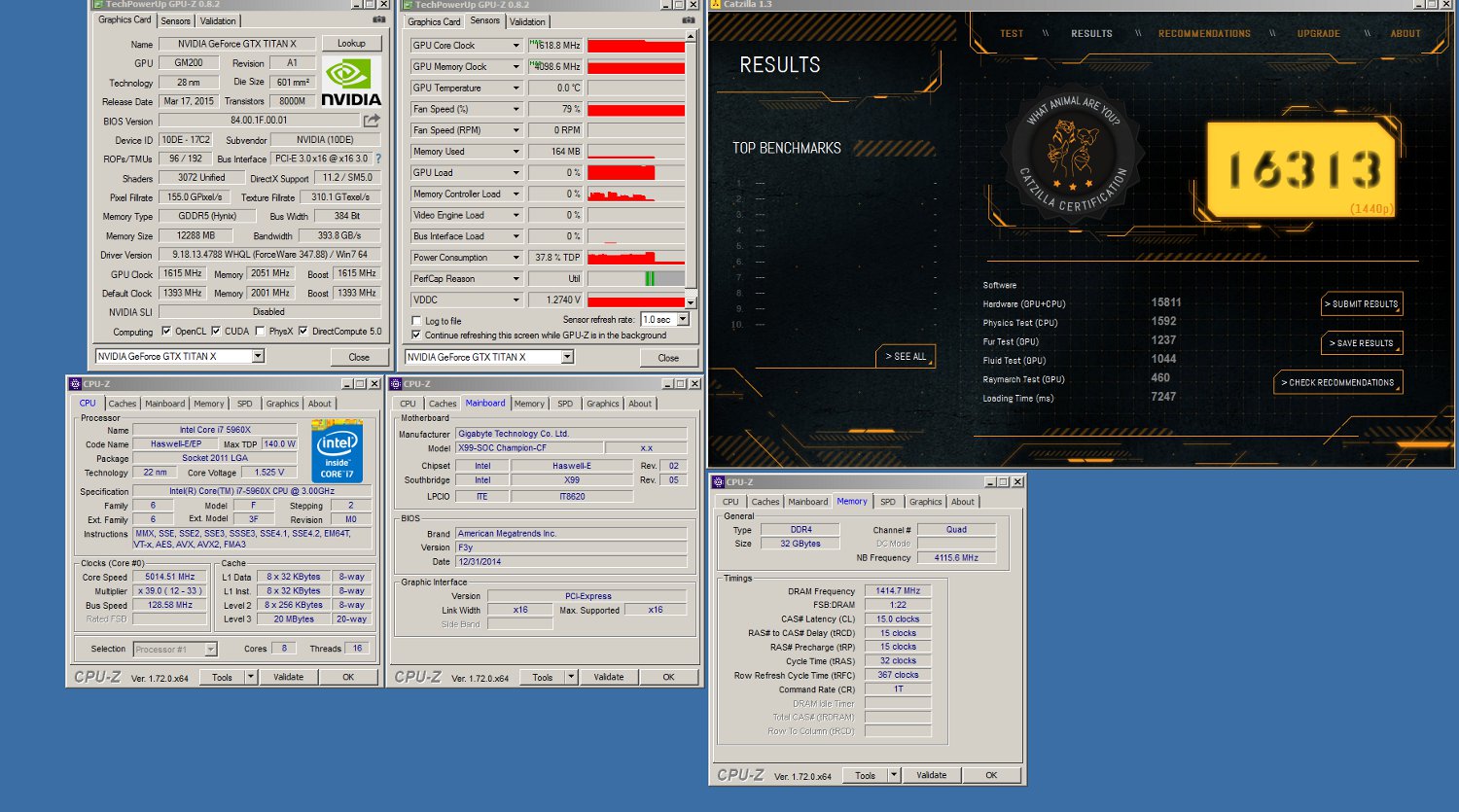Screen dimensions: 1459x812
Task: Open the SPD tab in CPU-Z Mainboard window
Action: coord(565,404)
